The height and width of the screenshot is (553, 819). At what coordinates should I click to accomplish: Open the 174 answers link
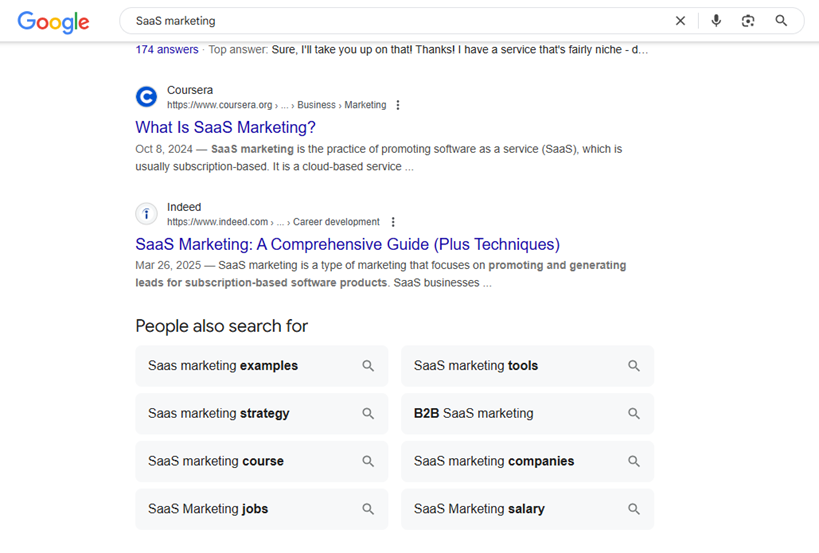[167, 50]
